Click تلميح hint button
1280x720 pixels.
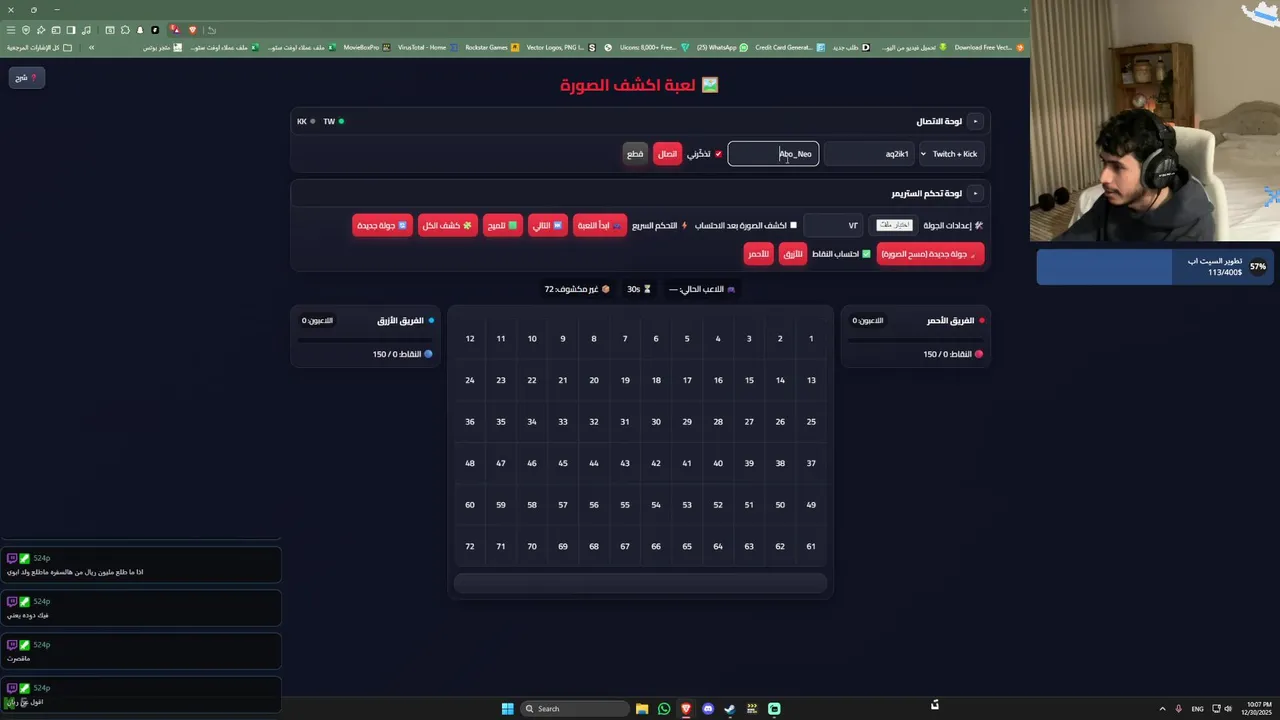503,225
